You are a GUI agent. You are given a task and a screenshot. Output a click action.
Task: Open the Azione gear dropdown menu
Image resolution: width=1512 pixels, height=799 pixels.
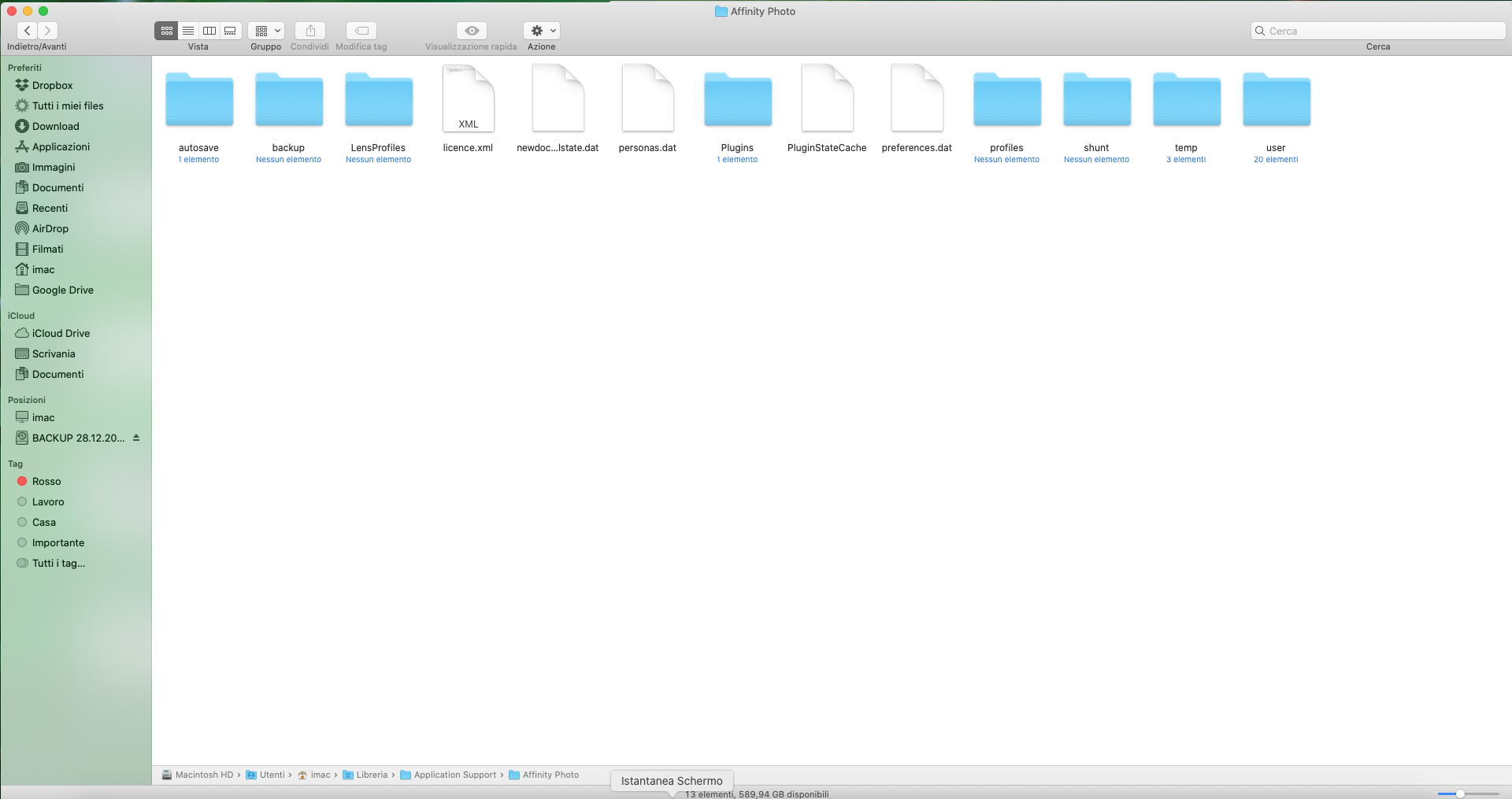point(542,31)
